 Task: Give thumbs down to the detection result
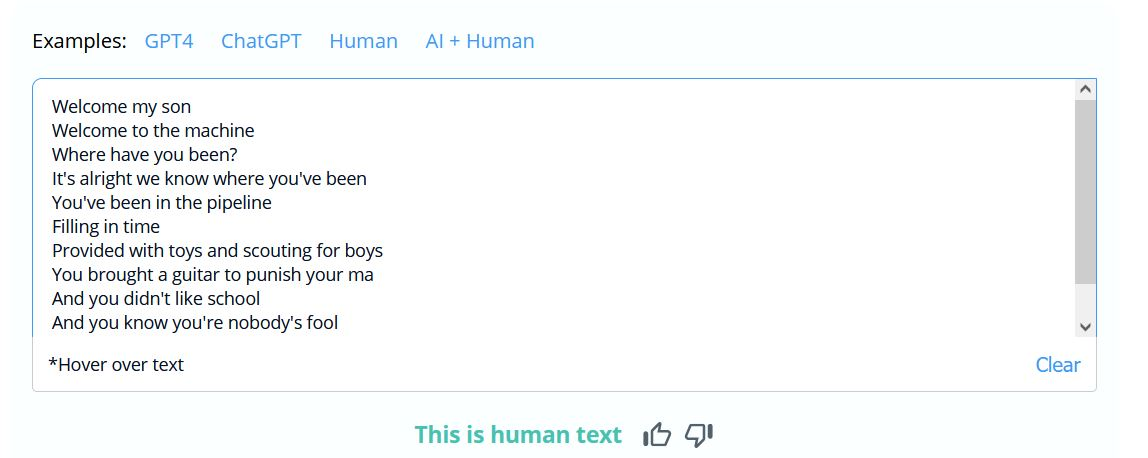click(x=698, y=435)
